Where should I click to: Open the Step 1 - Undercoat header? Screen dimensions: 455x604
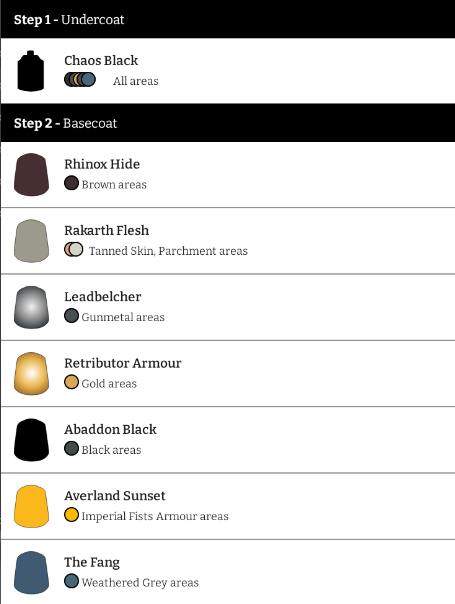[x=228, y=19]
